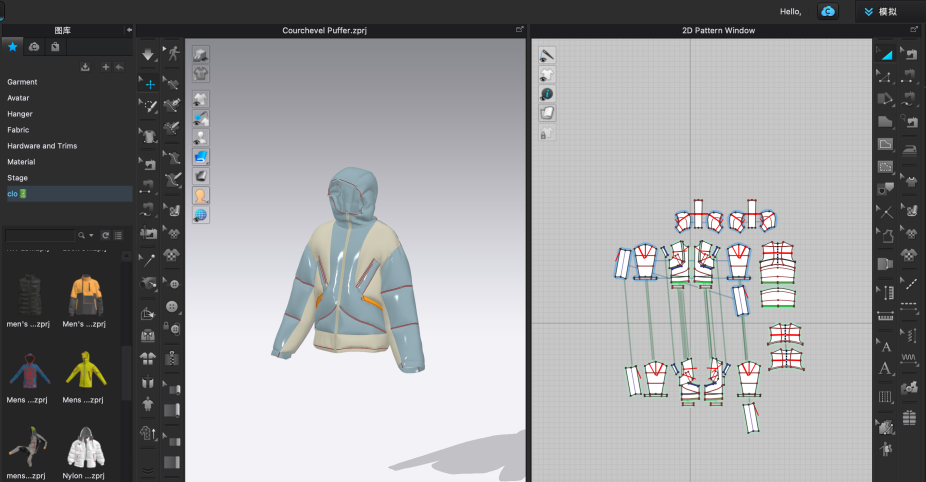Screen dimensions: 926x482
Task: Open the yellow Mens jacket thumbnail
Action: coord(86,370)
